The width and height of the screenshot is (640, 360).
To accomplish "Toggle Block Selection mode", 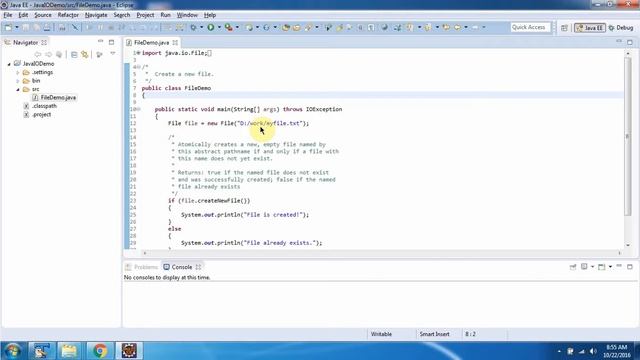I will (360, 27).
